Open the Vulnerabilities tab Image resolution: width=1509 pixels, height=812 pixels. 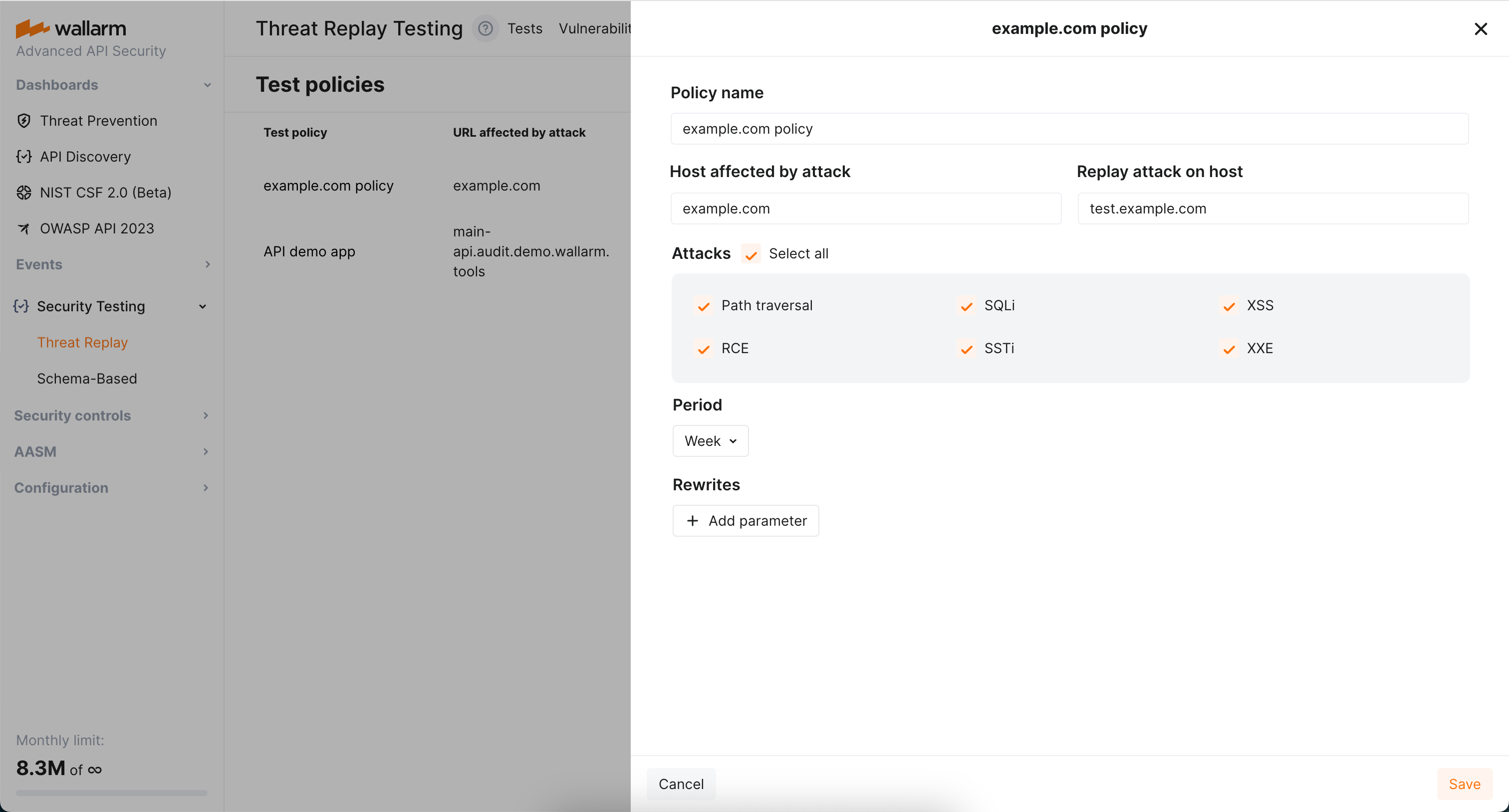tap(595, 28)
